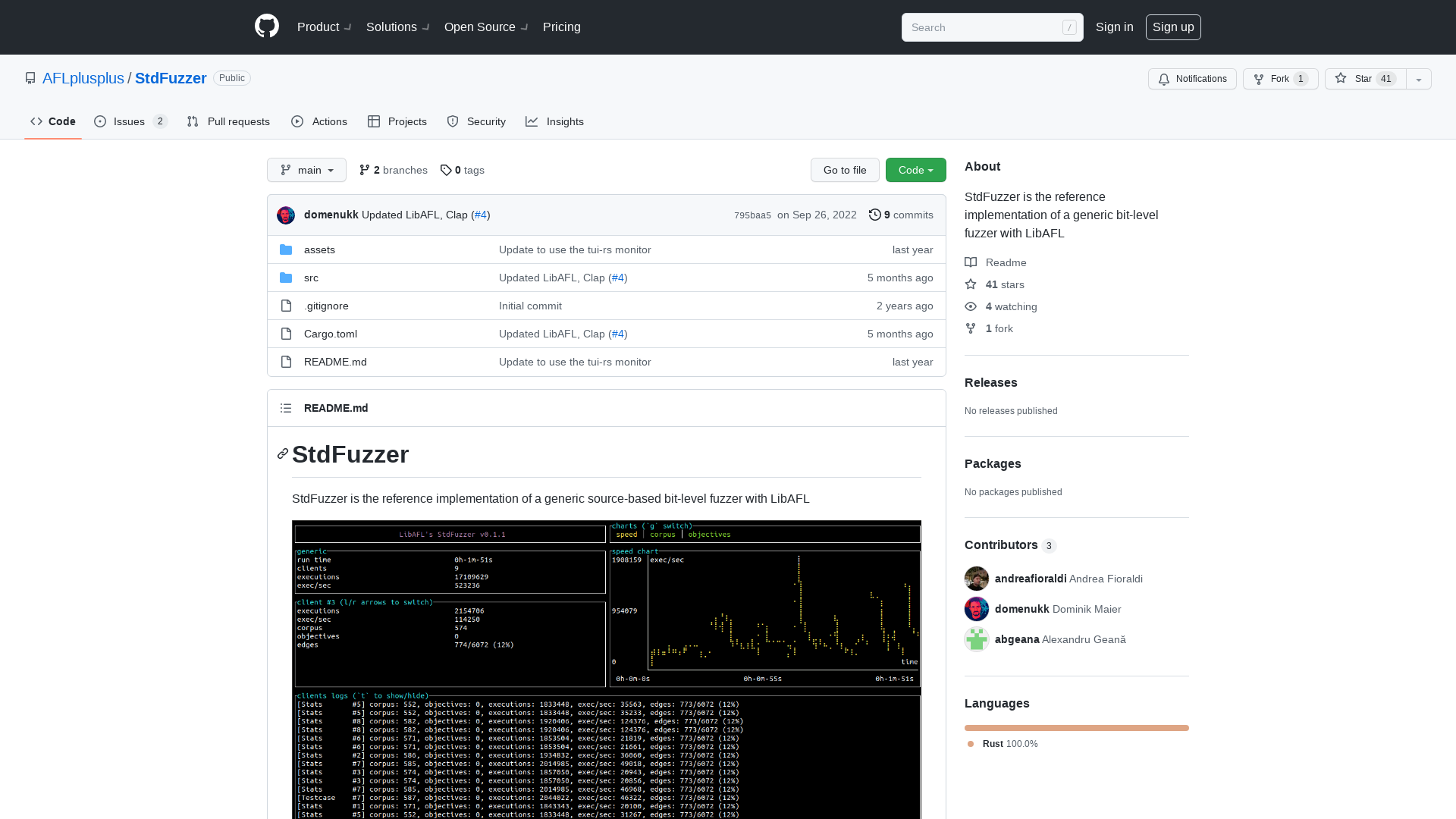
Task: Open the Pricing link
Action: click(x=562, y=27)
